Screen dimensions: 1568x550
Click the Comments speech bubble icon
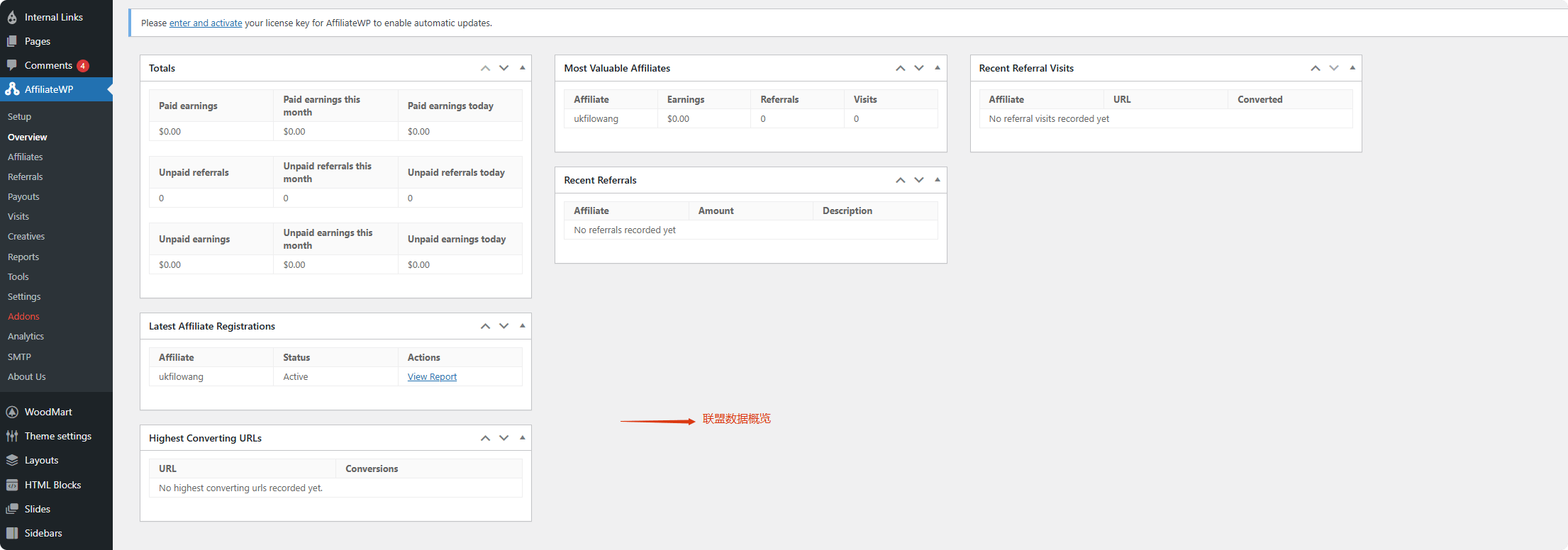click(x=12, y=65)
